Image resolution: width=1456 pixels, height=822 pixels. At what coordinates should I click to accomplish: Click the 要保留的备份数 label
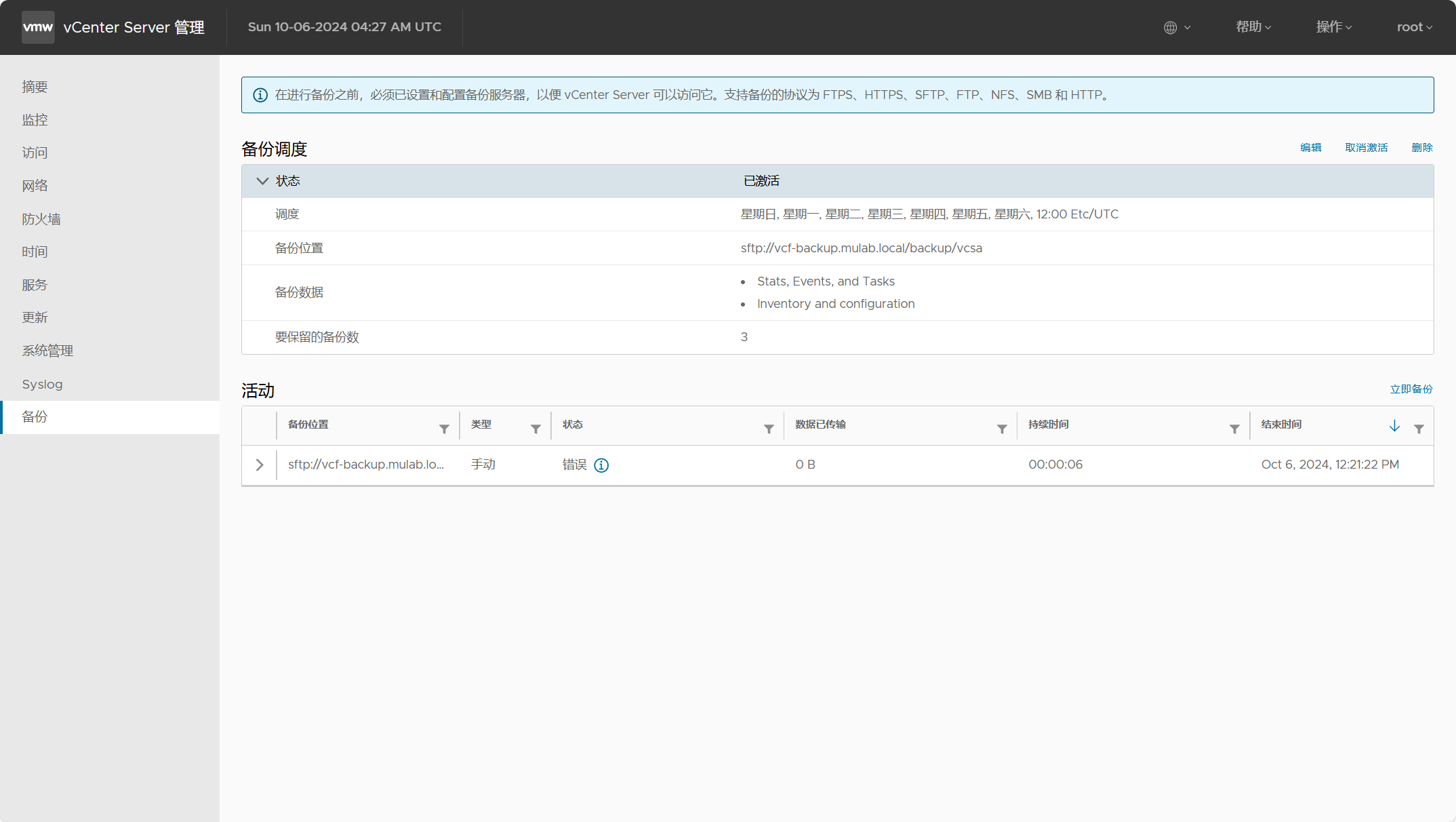[317, 337]
